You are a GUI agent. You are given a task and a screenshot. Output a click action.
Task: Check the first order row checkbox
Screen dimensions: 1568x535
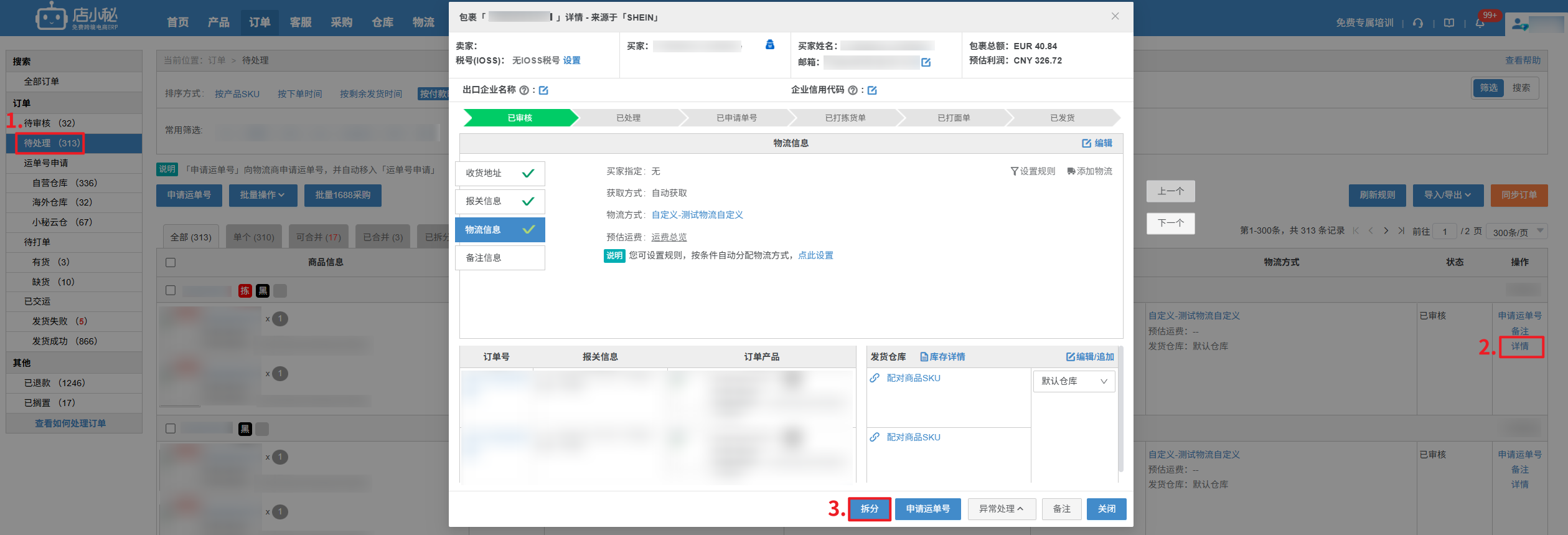pos(171,290)
